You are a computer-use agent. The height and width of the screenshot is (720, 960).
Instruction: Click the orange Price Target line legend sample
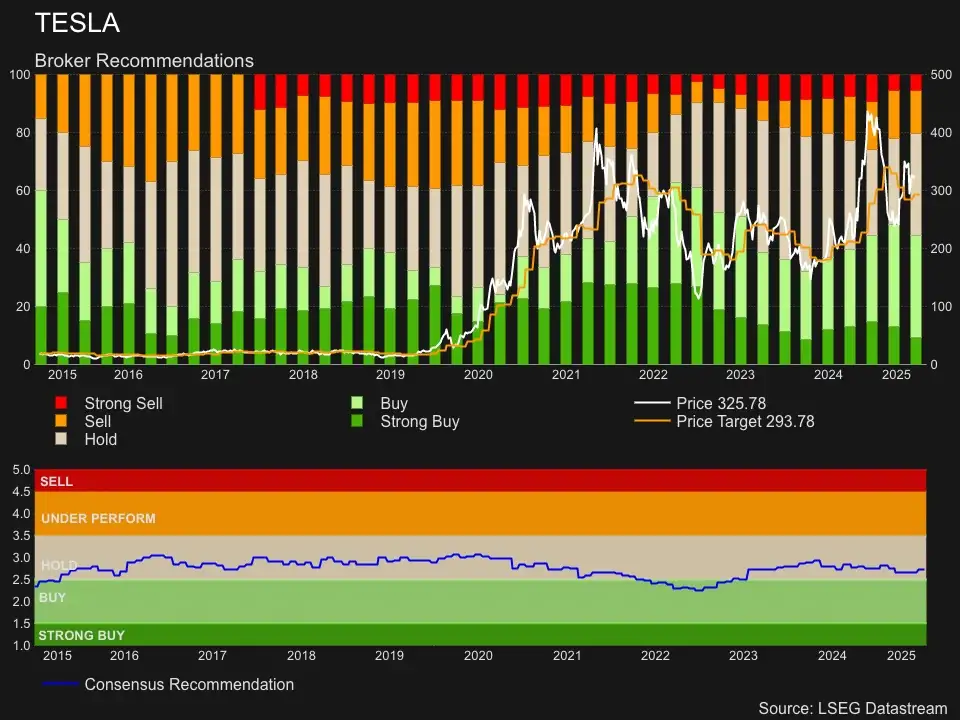652,421
